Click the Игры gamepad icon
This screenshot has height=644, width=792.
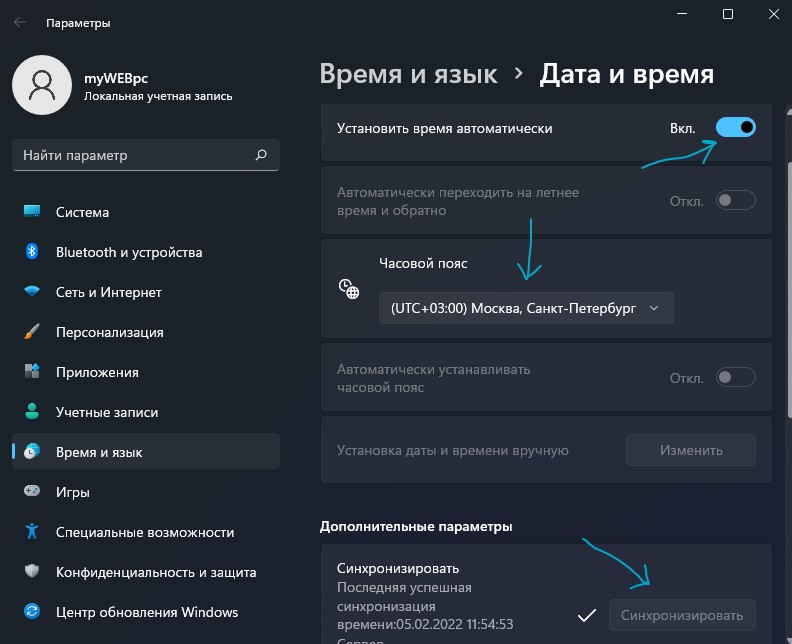(x=32, y=490)
